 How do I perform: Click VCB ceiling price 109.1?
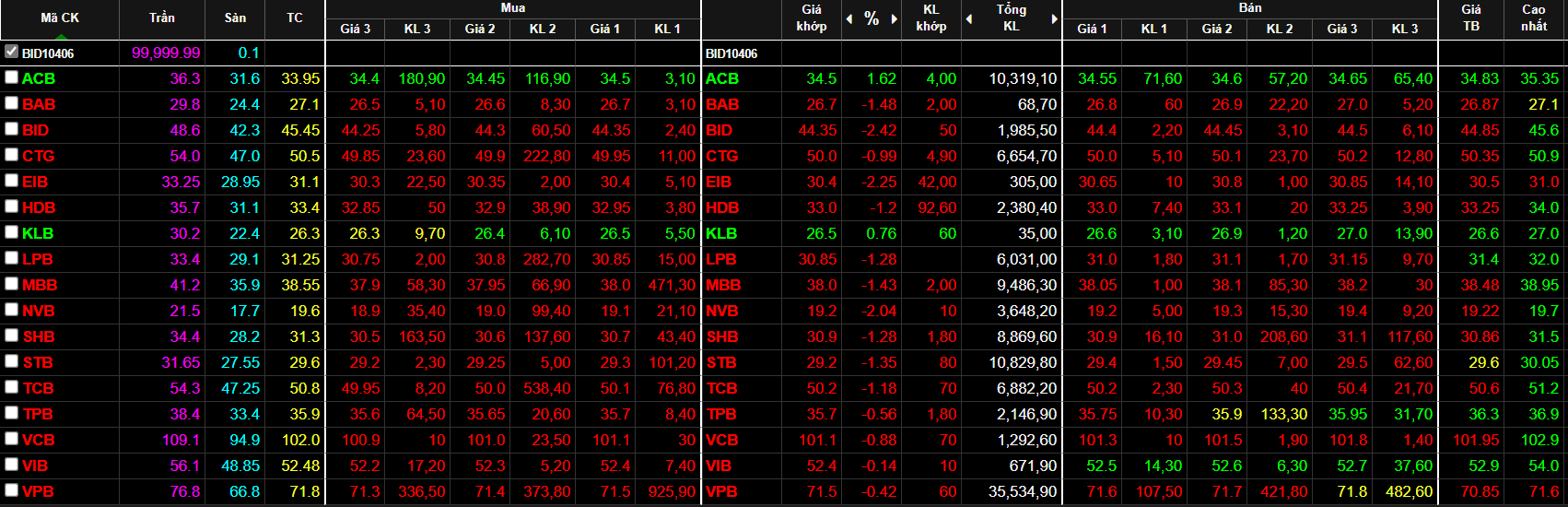[181, 440]
